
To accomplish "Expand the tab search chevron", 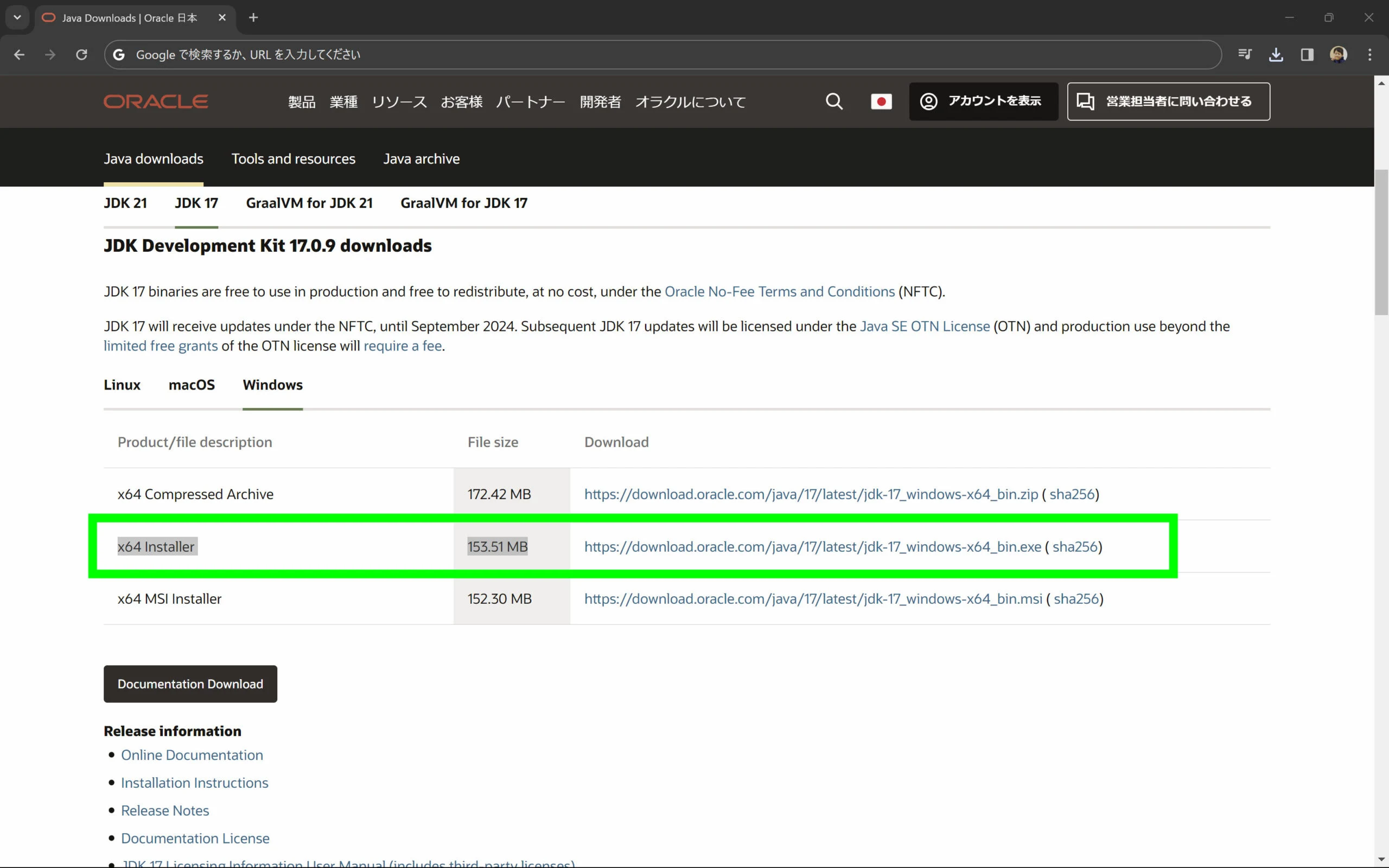I will click(x=17, y=18).
